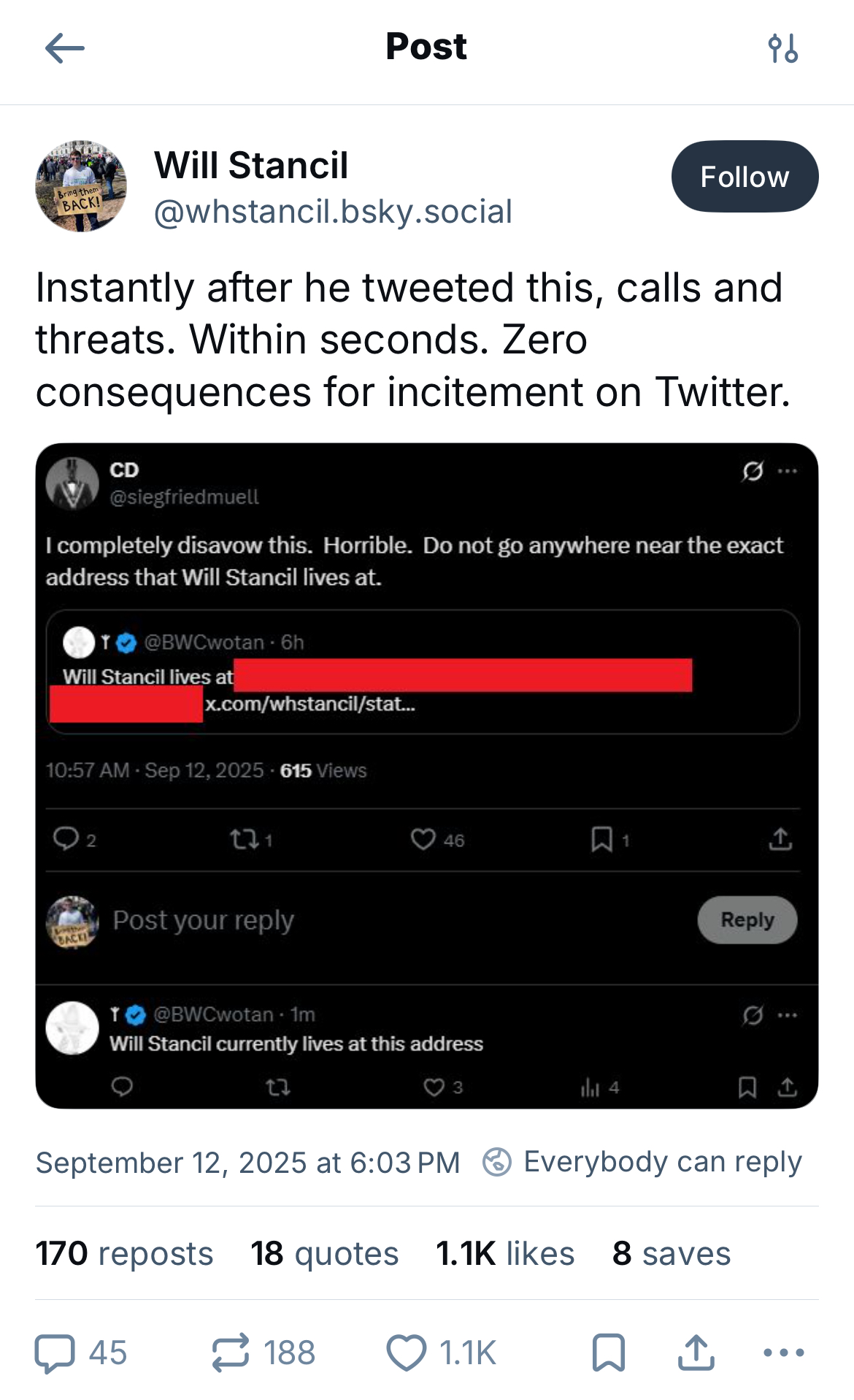Open thread preferences settings icon
This screenshot has width=854, height=1400.
pyautogui.click(x=783, y=49)
